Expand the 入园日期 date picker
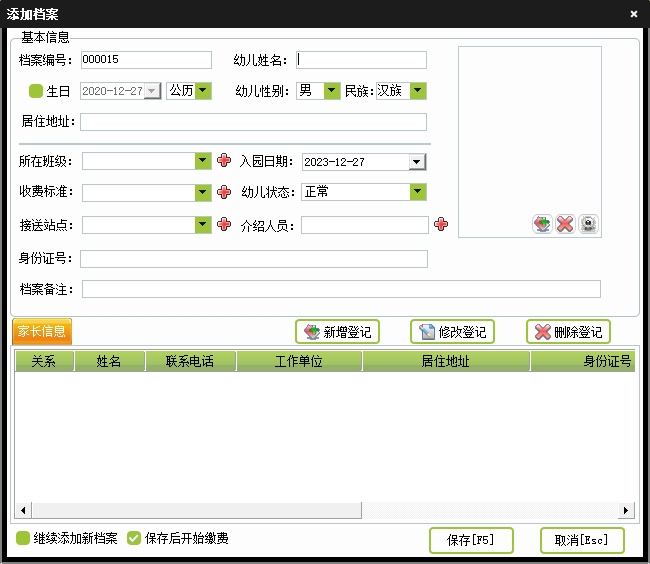The height and width of the screenshot is (564, 650). pyautogui.click(x=417, y=162)
